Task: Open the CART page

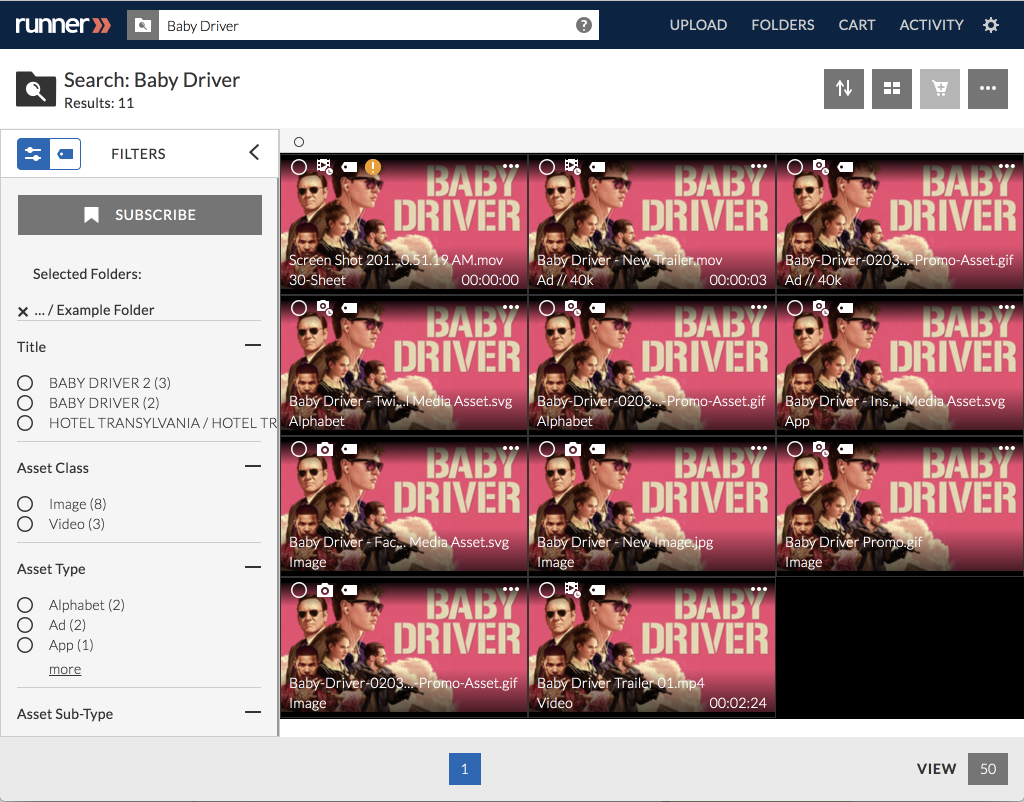Action: [x=856, y=25]
